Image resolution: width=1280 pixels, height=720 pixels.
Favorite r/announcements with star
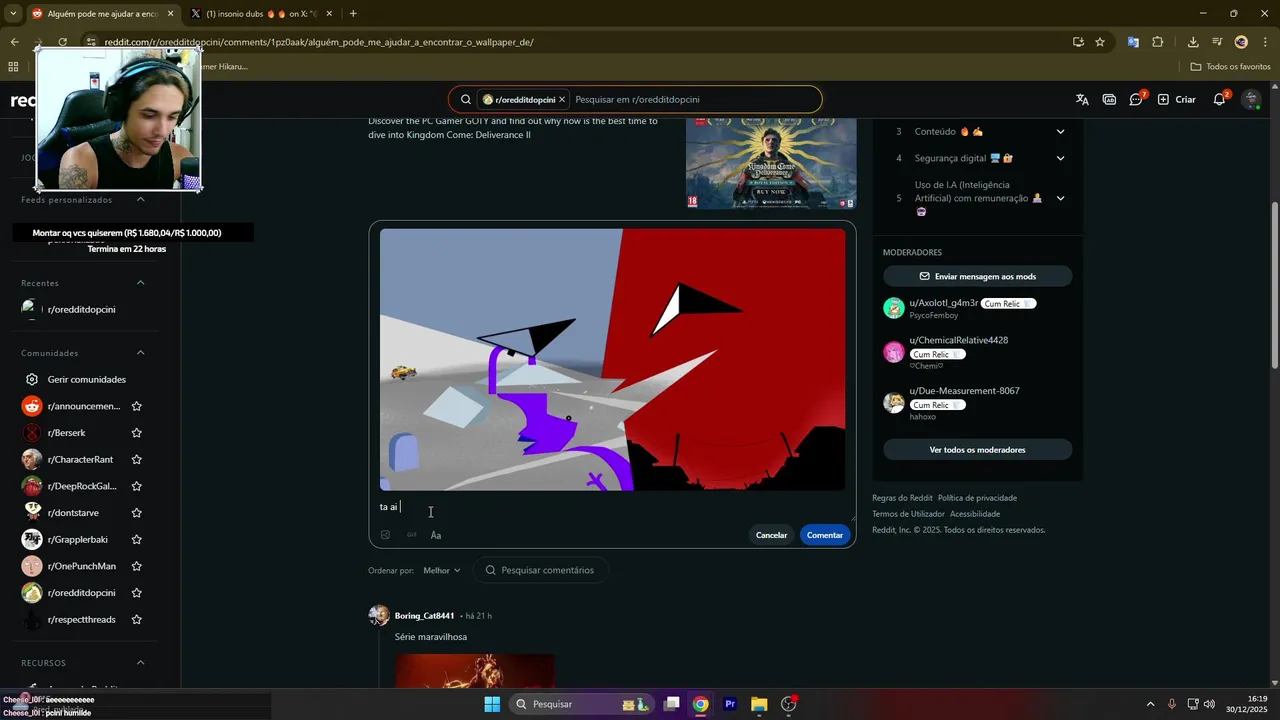coord(136,406)
